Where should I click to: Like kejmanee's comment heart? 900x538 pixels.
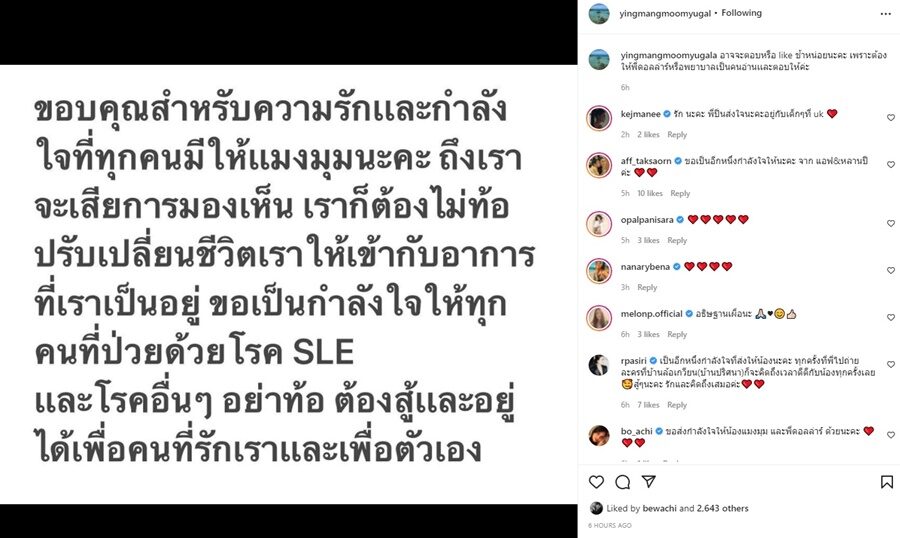[x=891, y=118]
